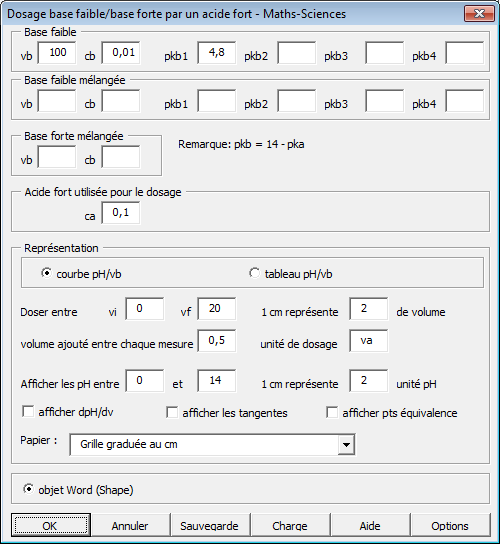Open the Options button

[450, 525]
